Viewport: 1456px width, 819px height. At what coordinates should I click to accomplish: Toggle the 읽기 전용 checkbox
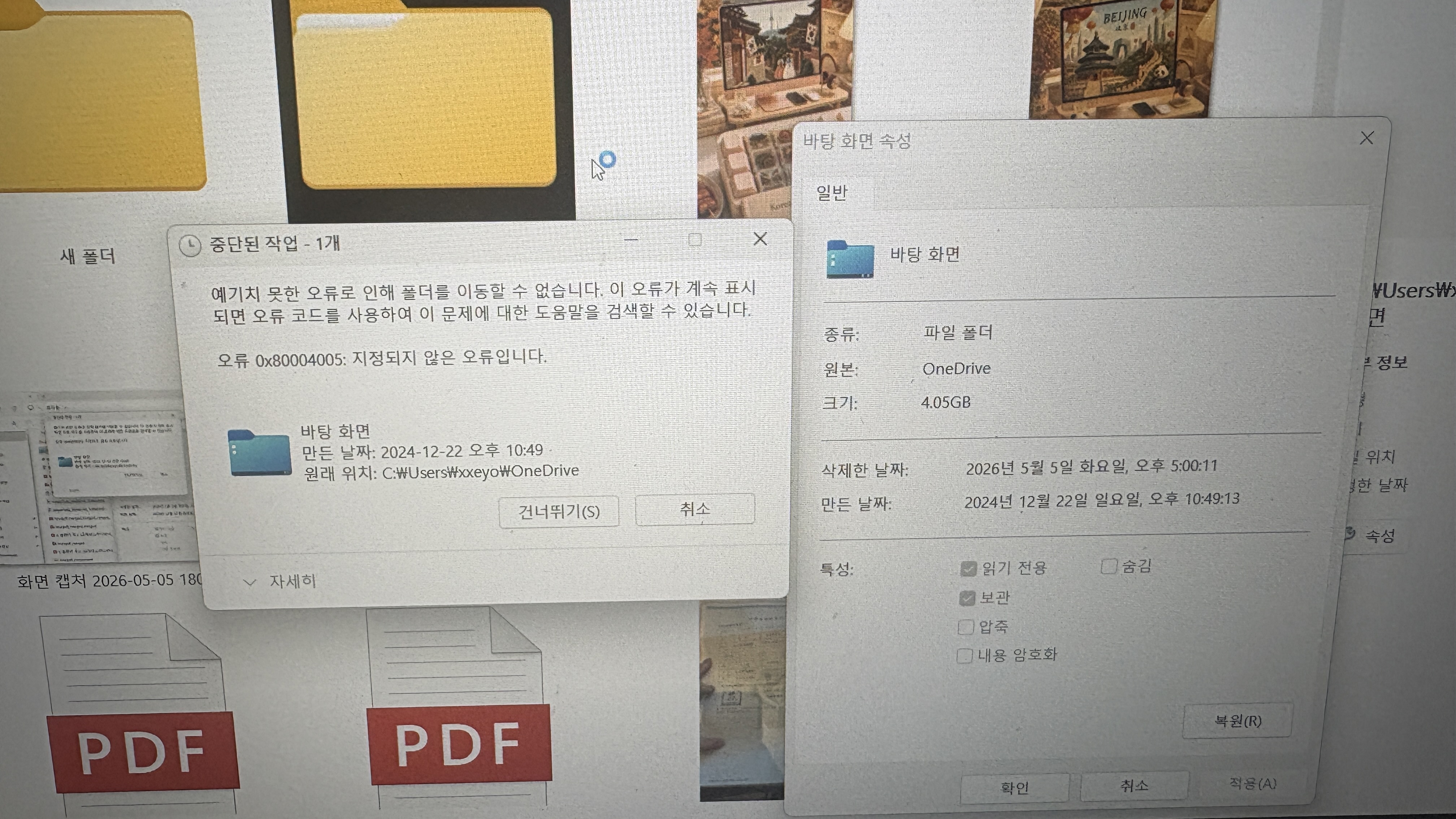pos(968,569)
